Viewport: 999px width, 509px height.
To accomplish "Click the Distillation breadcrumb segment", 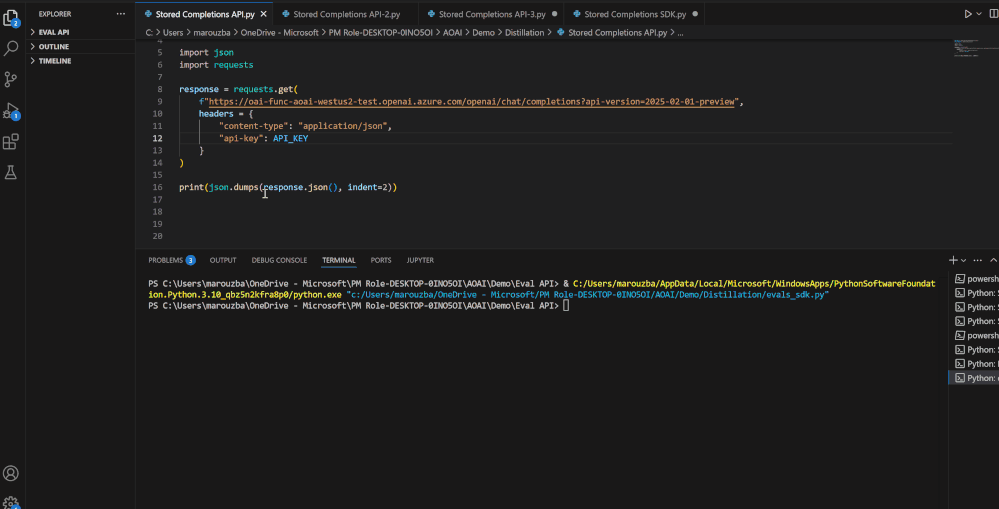I will 524,32.
